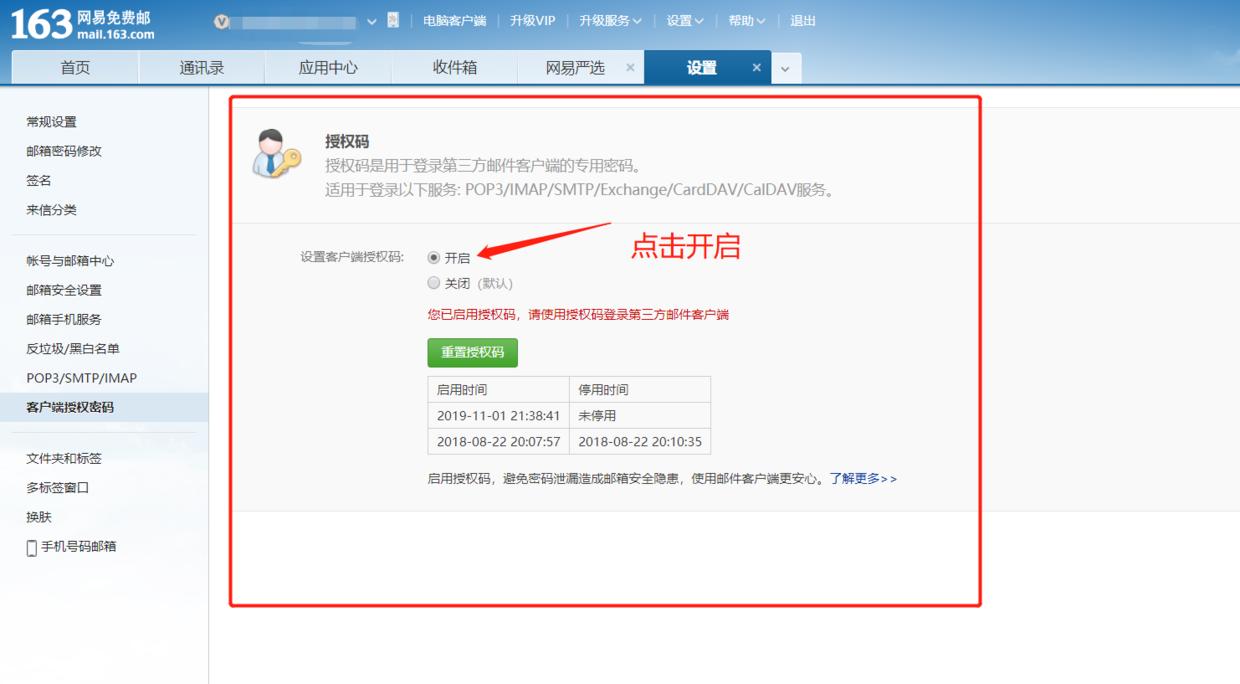Select the 开启 radio button

432,258
